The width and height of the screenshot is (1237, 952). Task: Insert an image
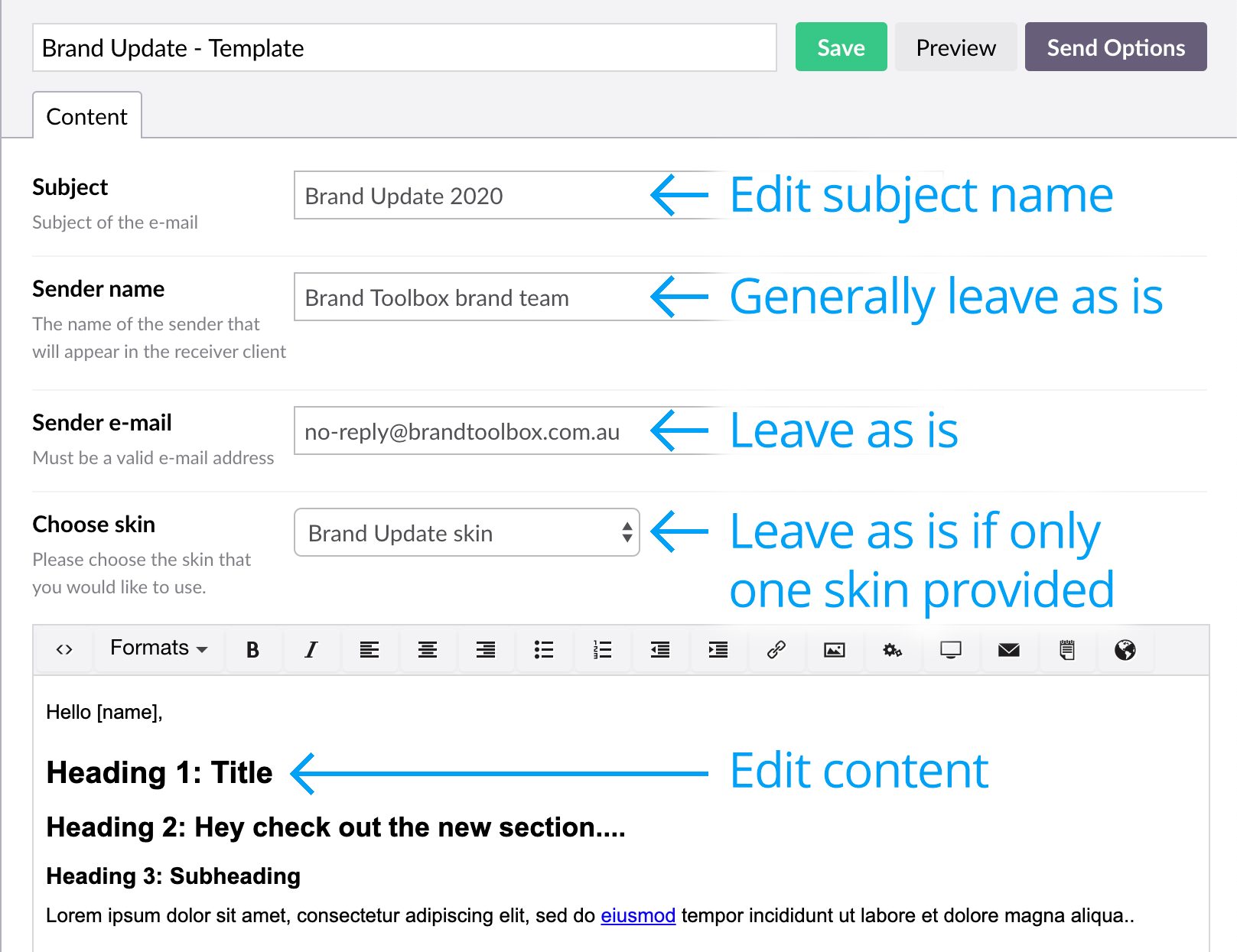coord(835,650)
